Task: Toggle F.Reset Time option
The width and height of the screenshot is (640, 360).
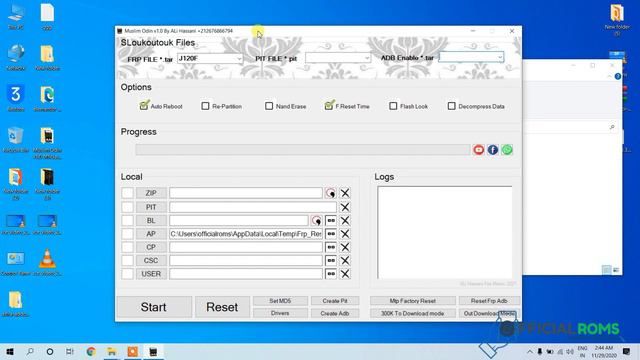Action: [347, 106]
